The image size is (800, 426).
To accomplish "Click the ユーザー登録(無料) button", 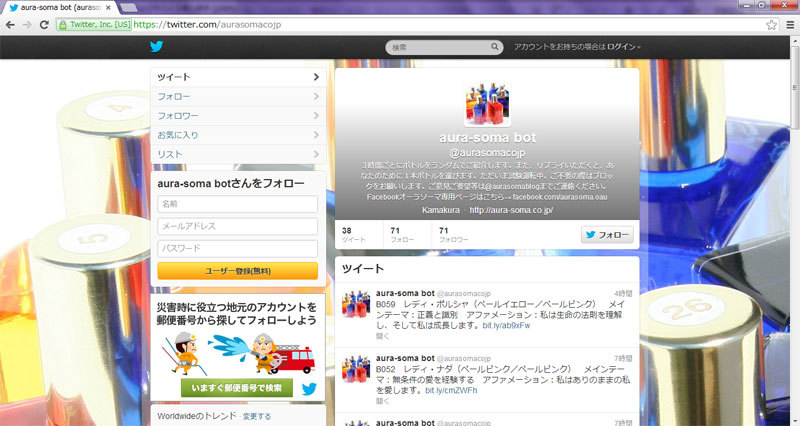I will (237, 271).
